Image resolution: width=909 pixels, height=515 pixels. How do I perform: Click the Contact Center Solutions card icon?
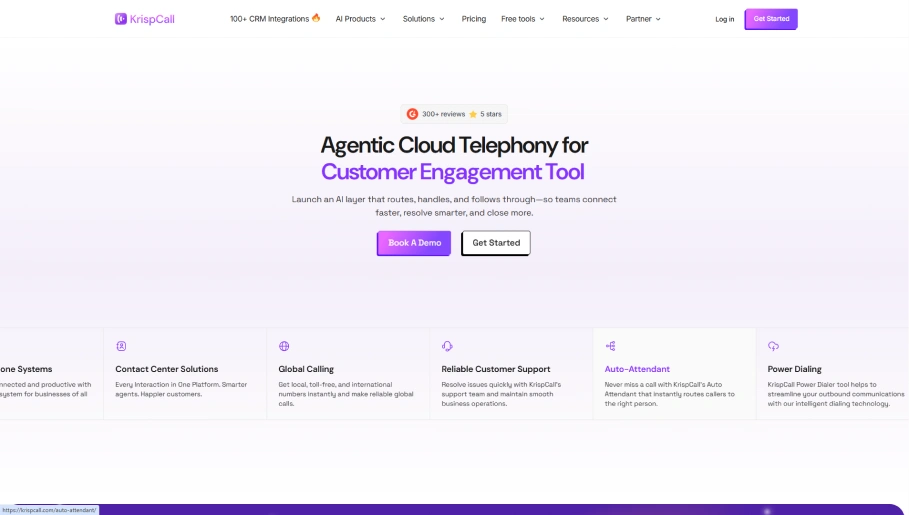tap(121, 346)
